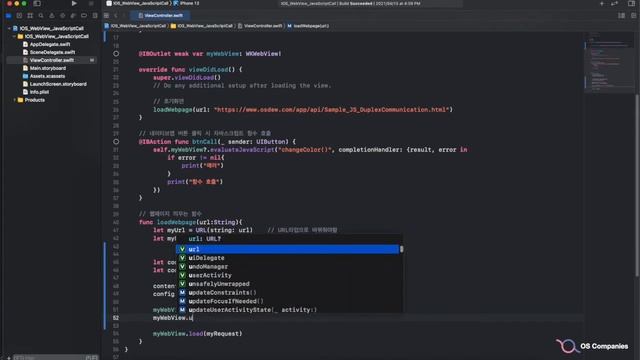Screen dimensions: 640x360
Task: Click the source control M badge on ViewController.swift
Action: click(x=91, y=60)
